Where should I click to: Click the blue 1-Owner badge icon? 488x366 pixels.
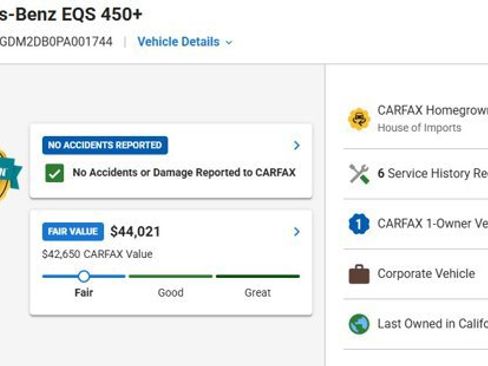pos(359,224)
